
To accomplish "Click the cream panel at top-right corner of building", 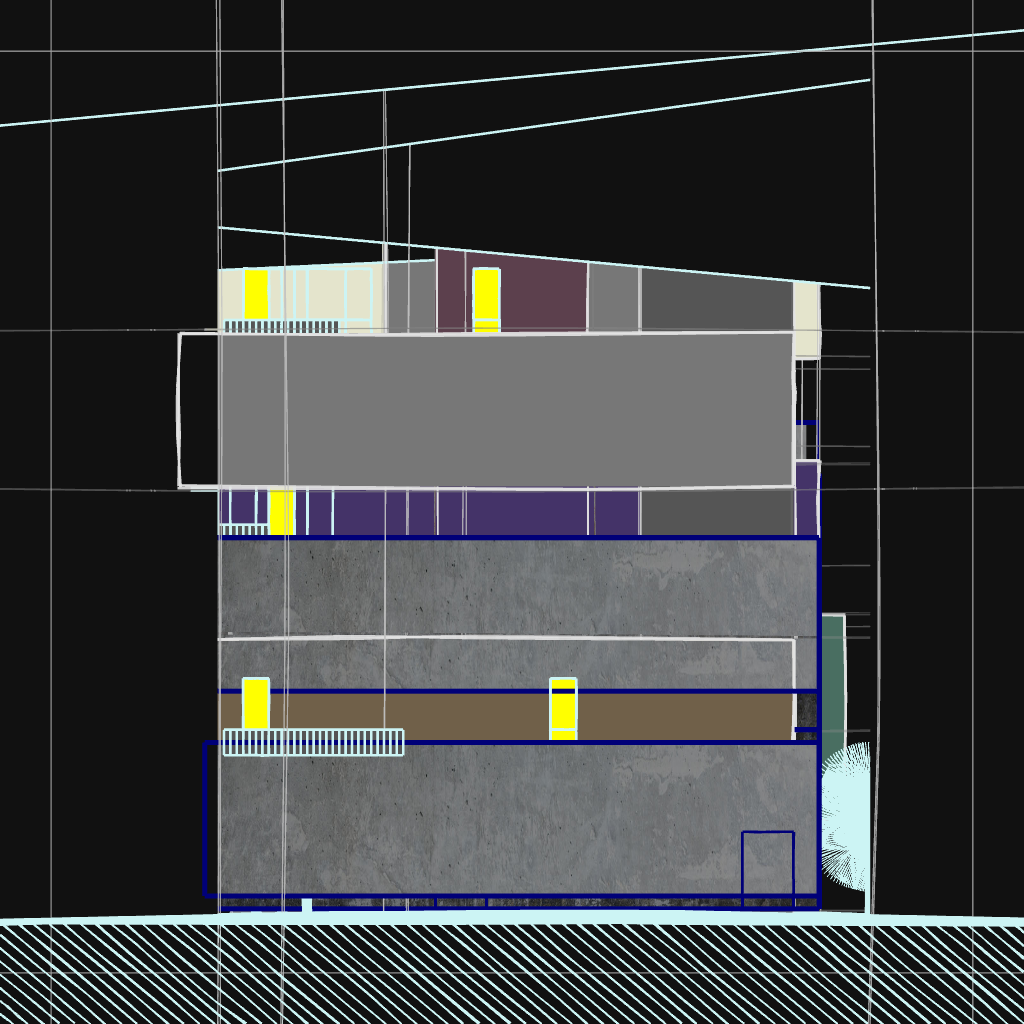I will [806, 318].
